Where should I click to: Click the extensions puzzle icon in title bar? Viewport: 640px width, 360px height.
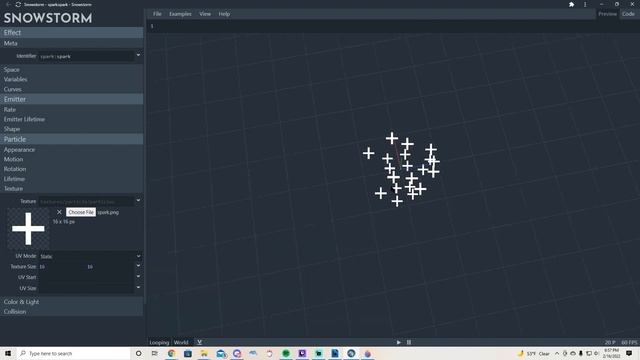[571, 4]
